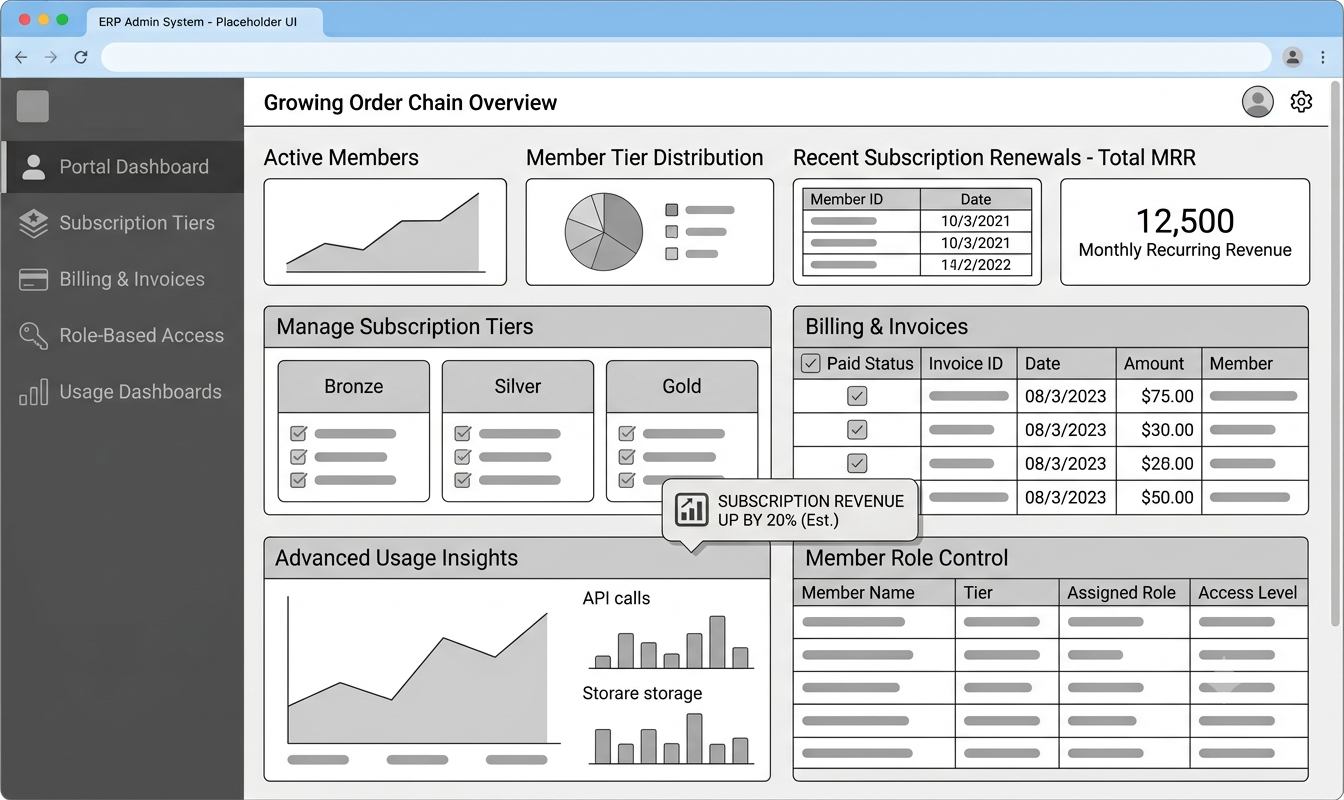Click the chart icon in revenue tooltip
The image size is (1344, 800).
point(692,510)
